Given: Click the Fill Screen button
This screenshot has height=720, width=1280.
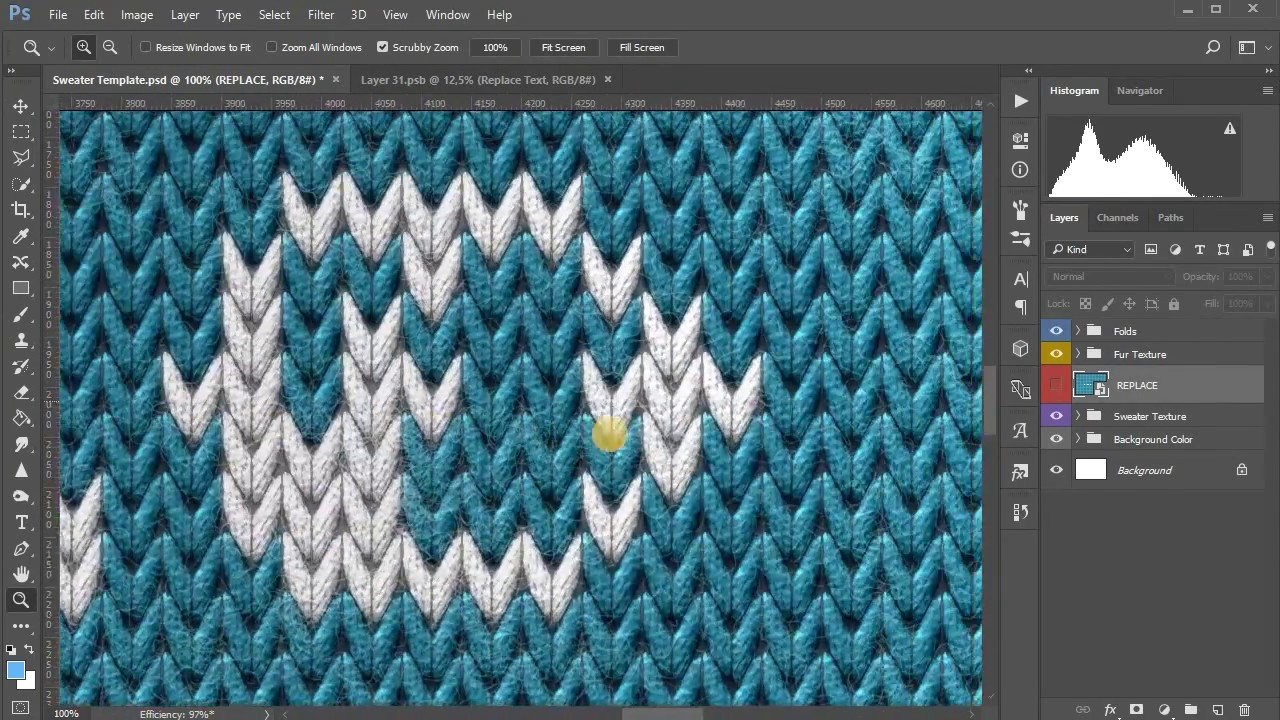Looking at the screenshot, I should point(641,47).
